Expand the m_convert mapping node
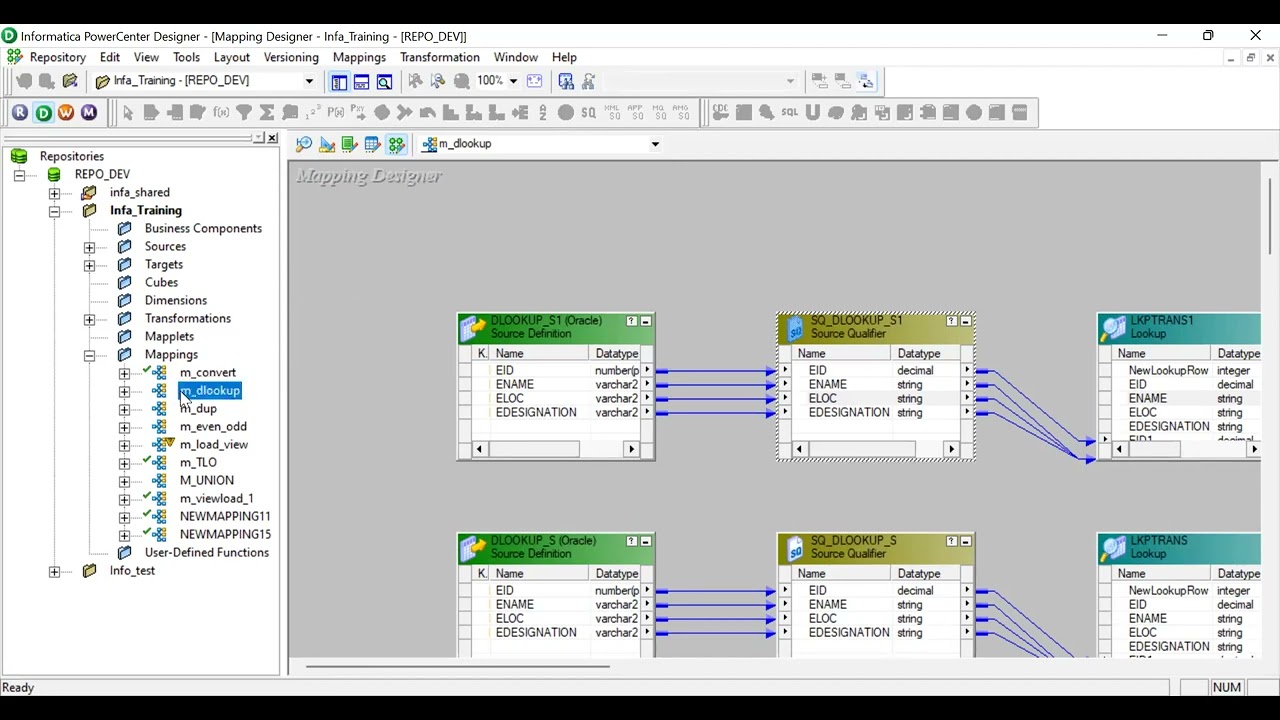This screenshot has height=720, width=1280. (x=124, y=373)
